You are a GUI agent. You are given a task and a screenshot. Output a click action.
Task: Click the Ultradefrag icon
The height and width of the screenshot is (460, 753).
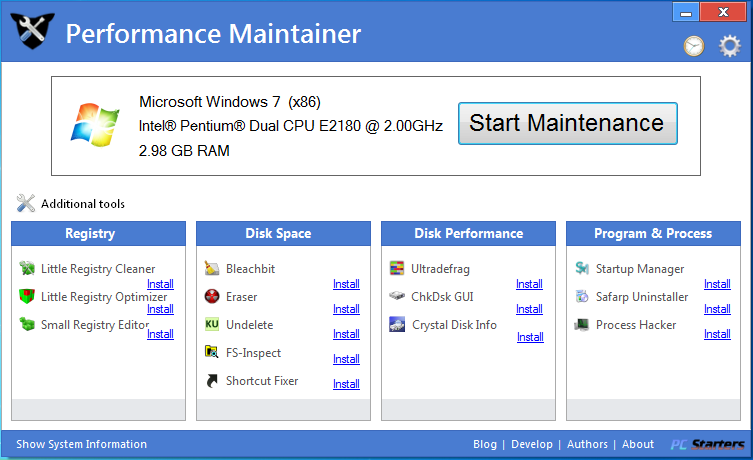(x=397, y=268)
